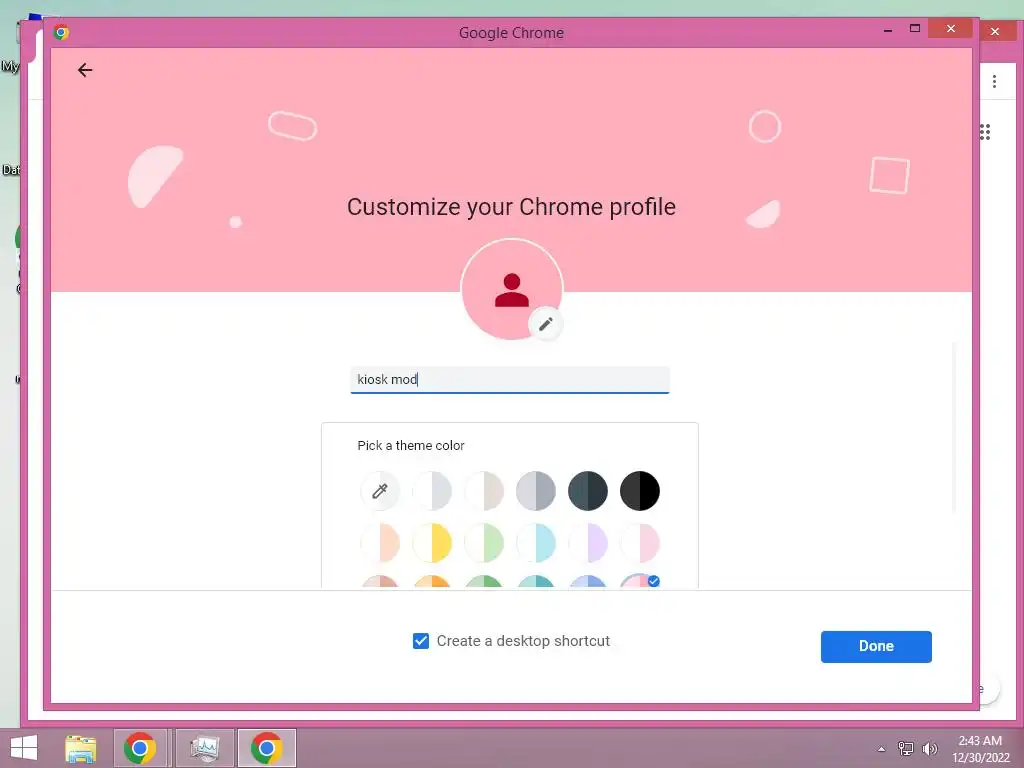Image resolution: width=1024 pixels, height=768 pixels.
Task: Click the dialog's vertical scrollbar
Action: [x=953, y=428]
